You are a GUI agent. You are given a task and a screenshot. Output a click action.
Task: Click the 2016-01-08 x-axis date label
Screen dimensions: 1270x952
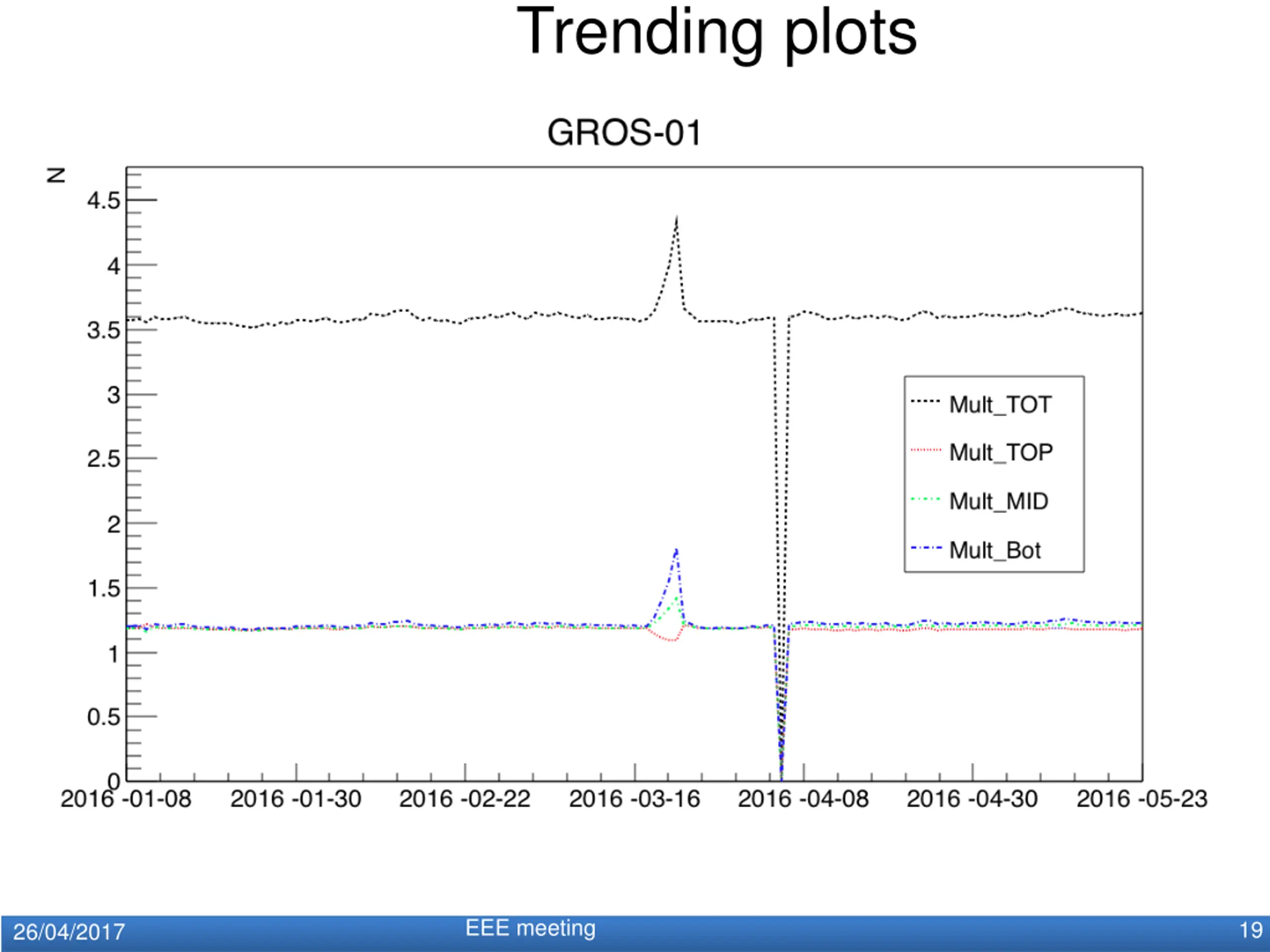[x=126, y=799]
